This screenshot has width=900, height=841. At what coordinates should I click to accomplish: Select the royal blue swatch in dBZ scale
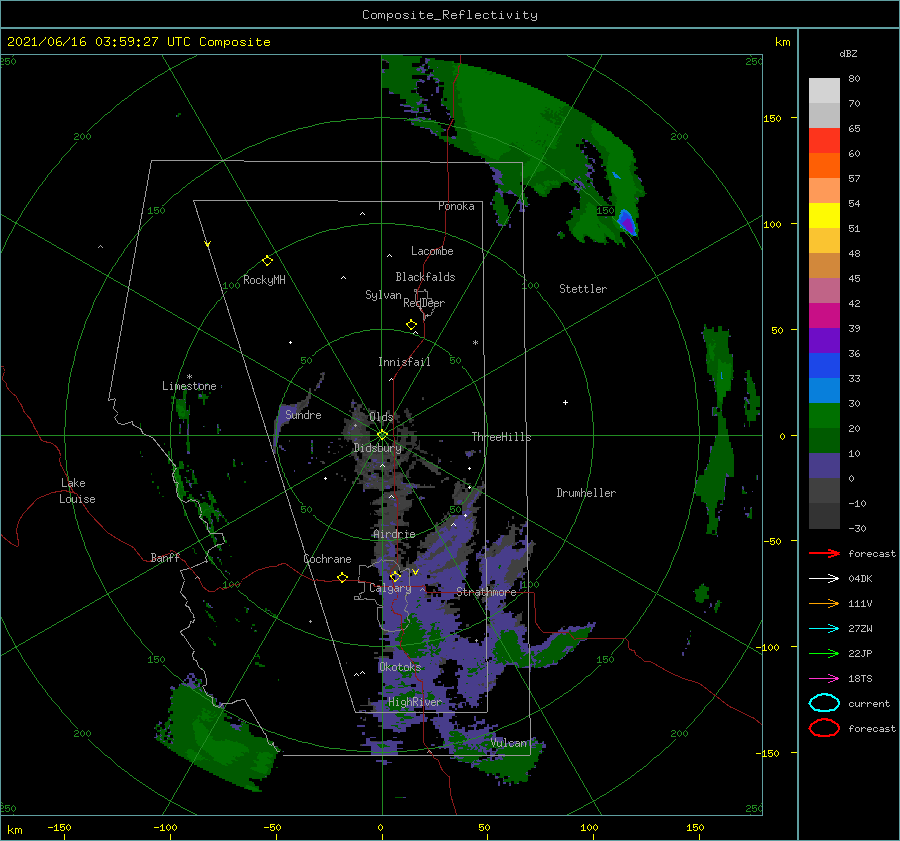pyautogui.click(x=824, y=365)
